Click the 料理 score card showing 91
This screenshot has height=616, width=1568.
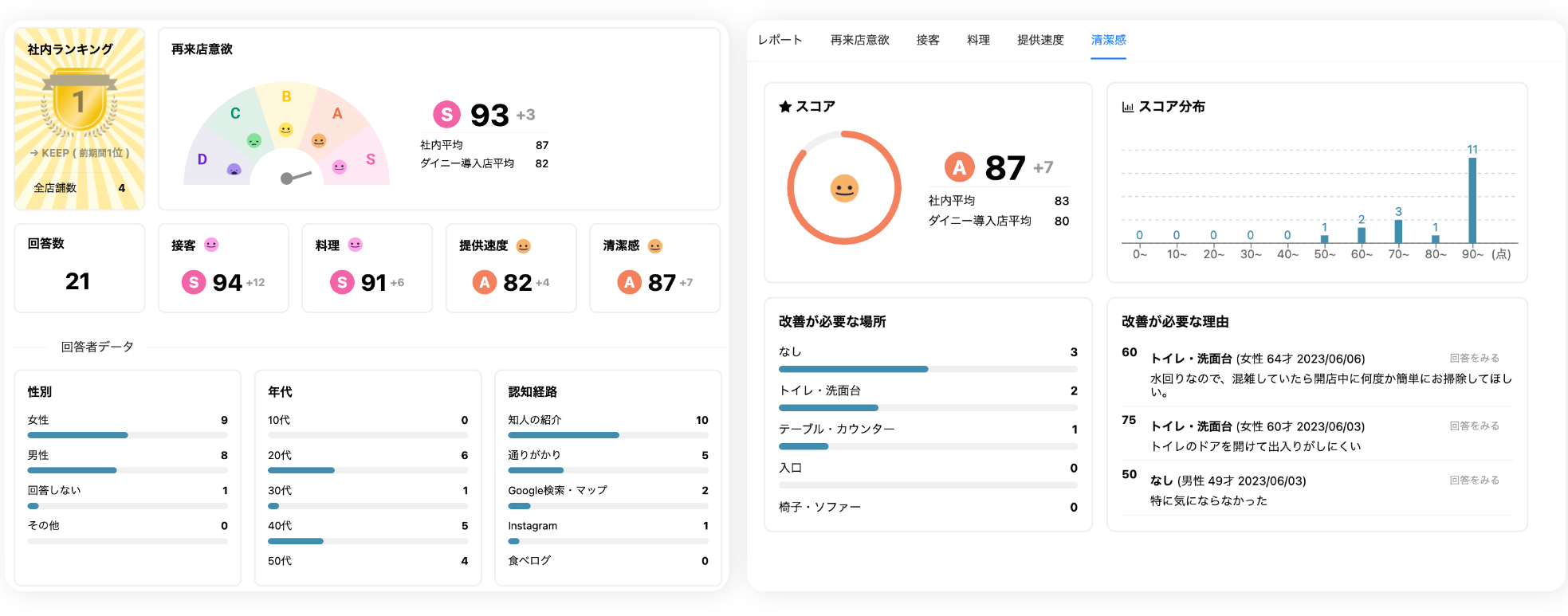pyautogui.click(x=367, y=268)
